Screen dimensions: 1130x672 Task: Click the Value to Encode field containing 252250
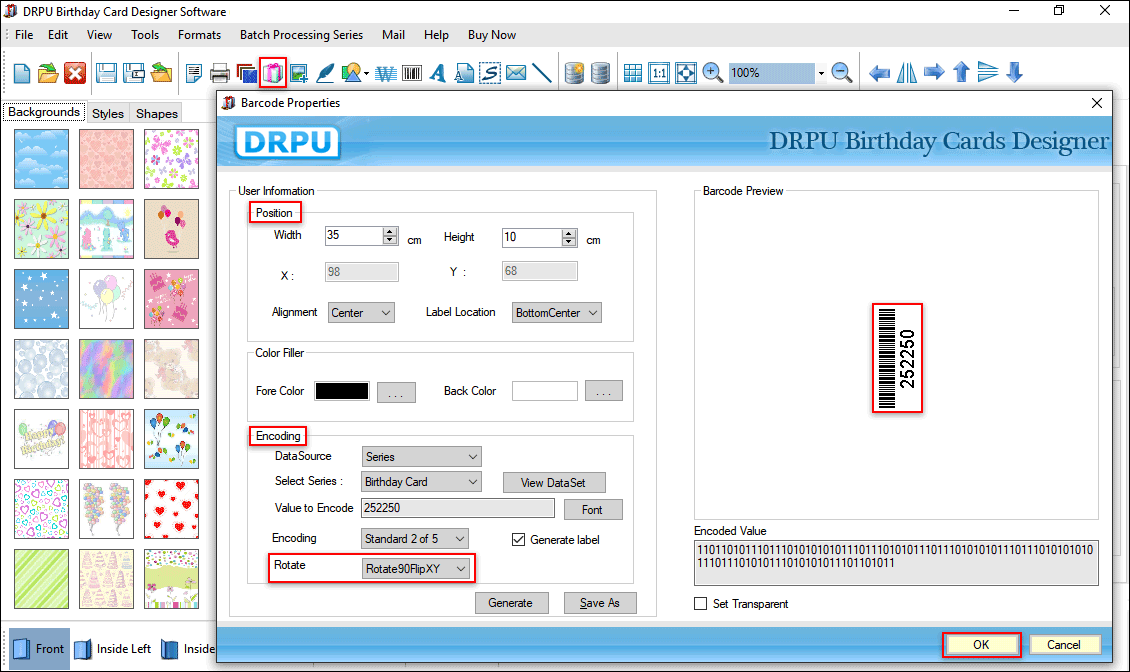point(458,508)
